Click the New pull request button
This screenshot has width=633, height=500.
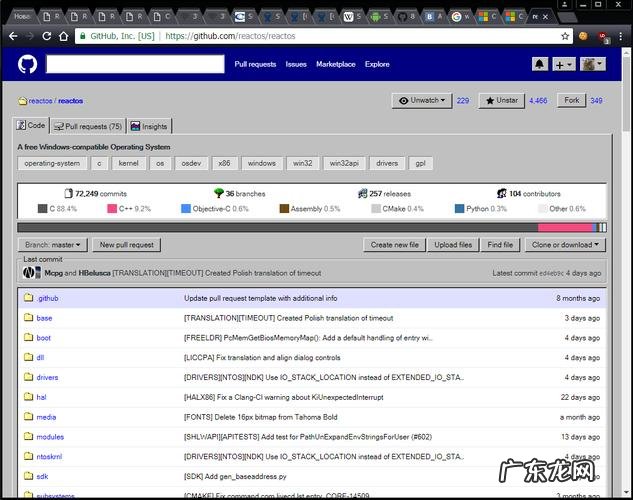click(x=127, y=244)
